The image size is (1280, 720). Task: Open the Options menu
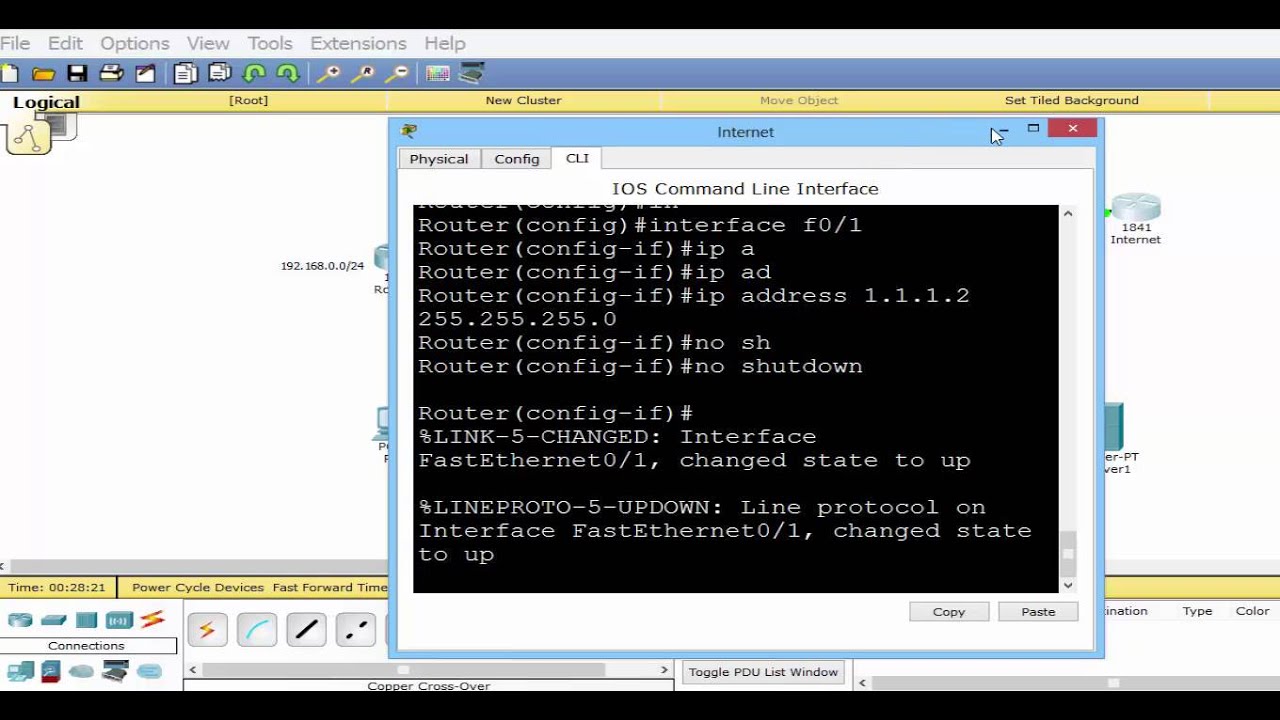[x=135, y=43]
